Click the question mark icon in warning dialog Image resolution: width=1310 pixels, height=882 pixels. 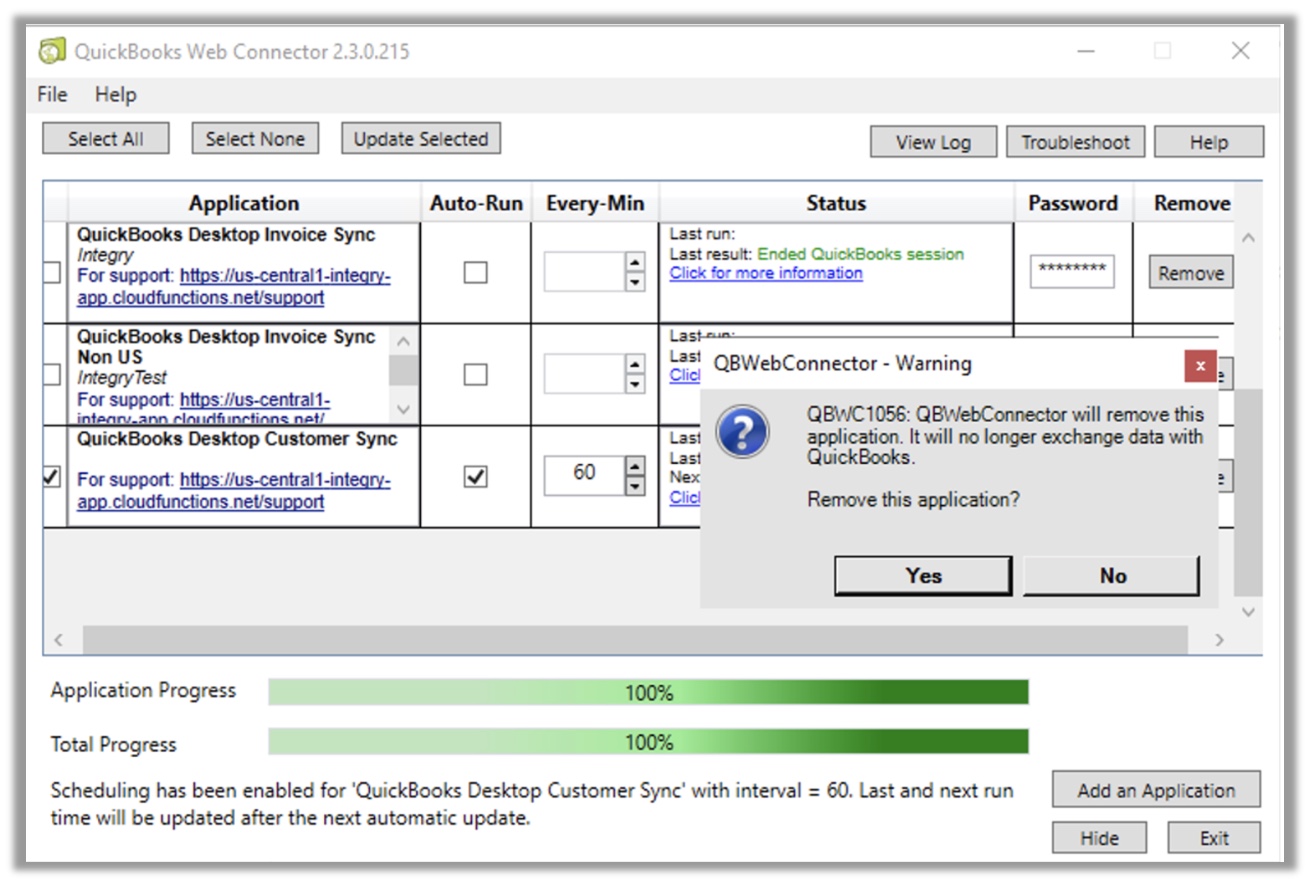(743, 432)
